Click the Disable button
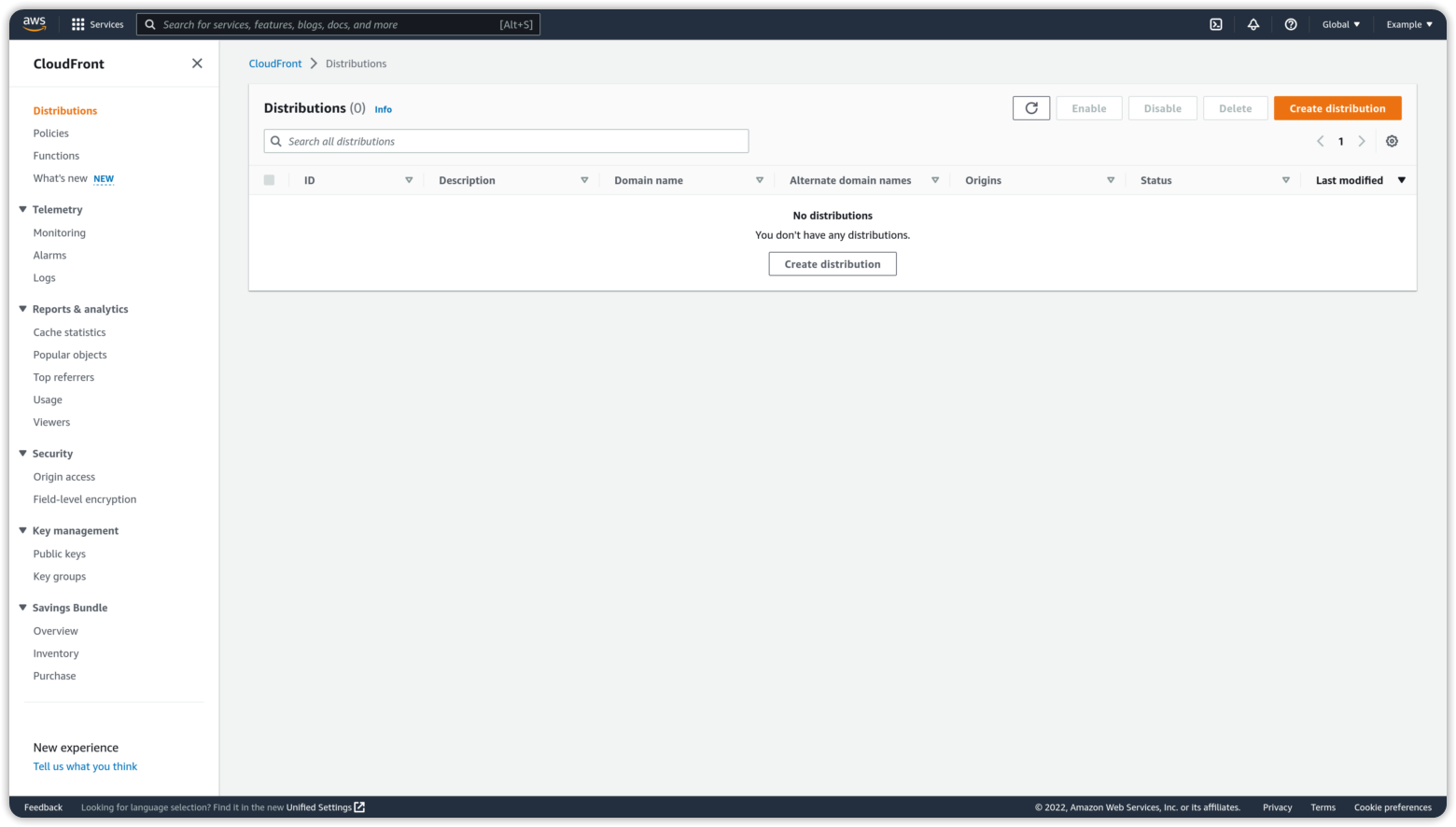This screenshot has height=827, width=1456. 1163,108
